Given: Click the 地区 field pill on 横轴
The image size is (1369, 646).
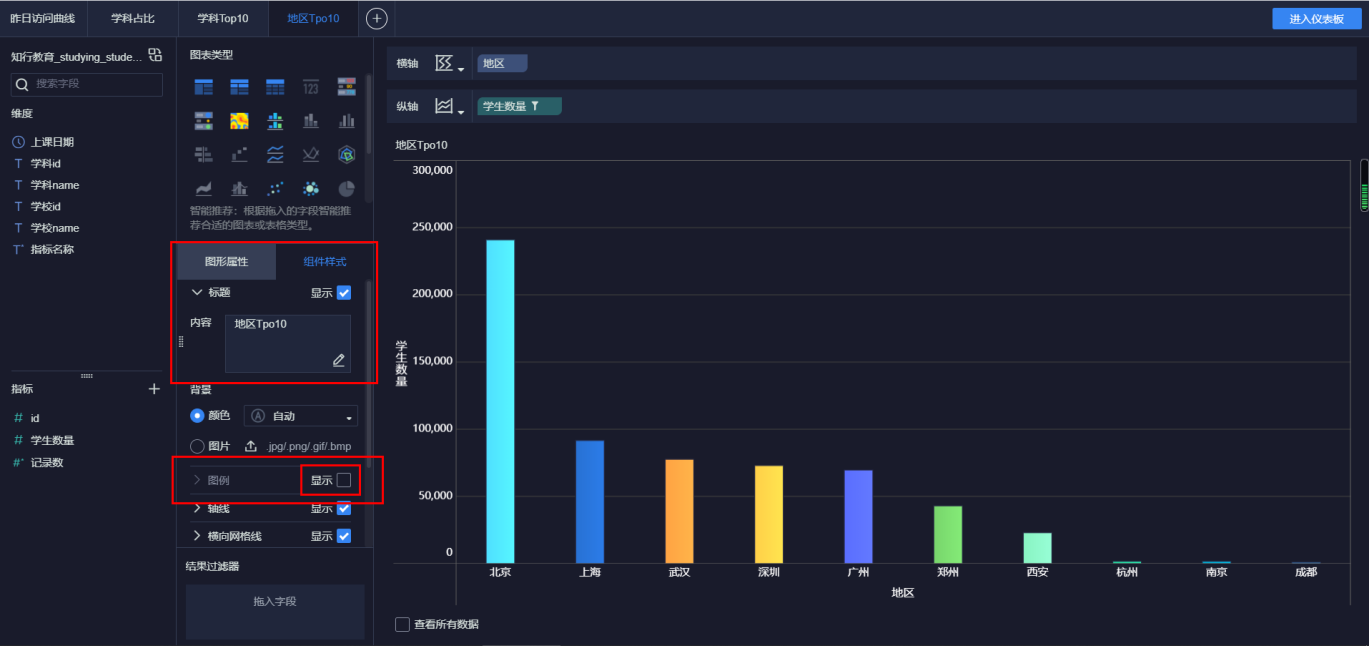Looking at the screenshot, I should click(502, 64).
